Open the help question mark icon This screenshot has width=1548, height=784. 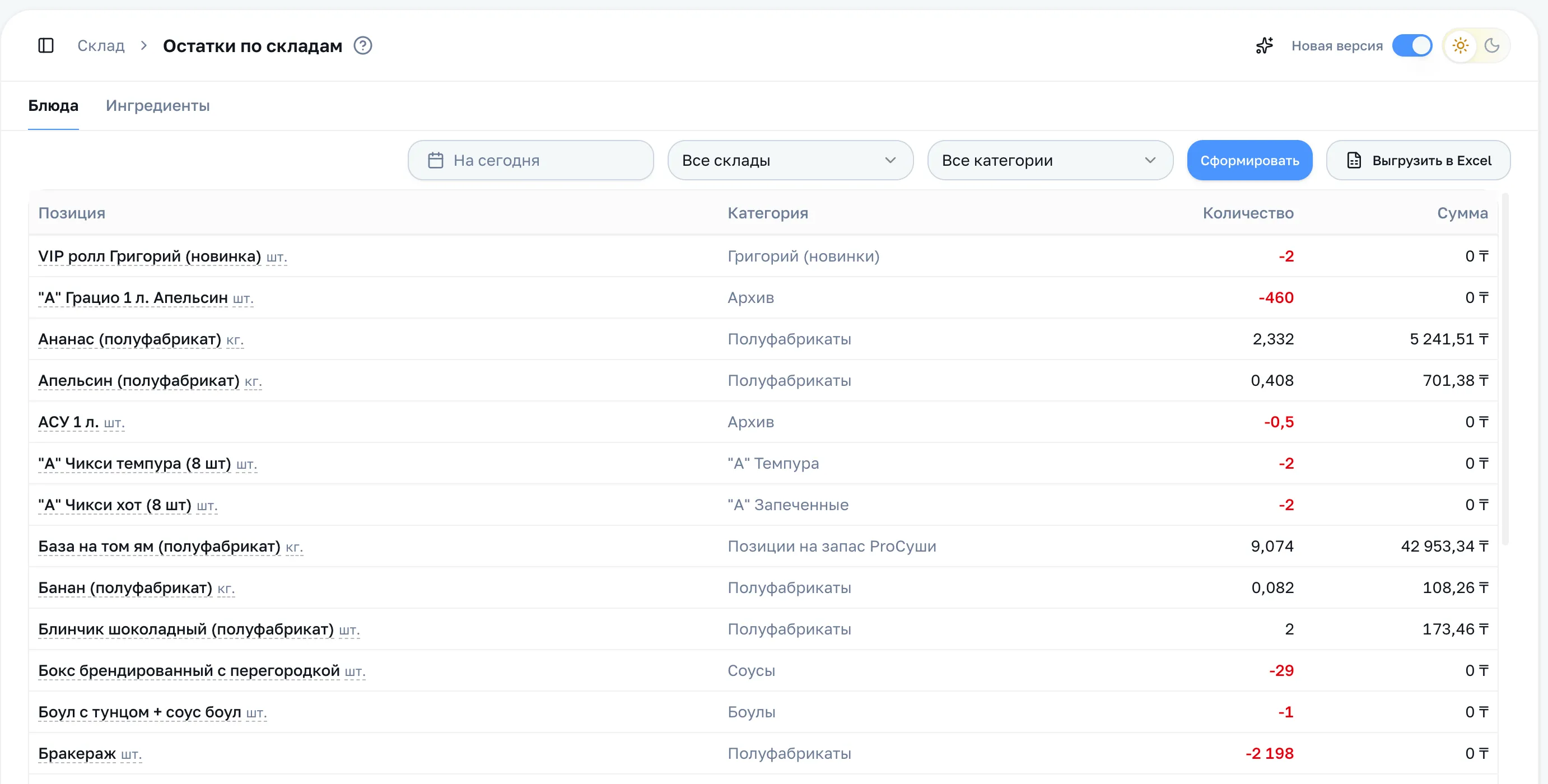(363, 46)
